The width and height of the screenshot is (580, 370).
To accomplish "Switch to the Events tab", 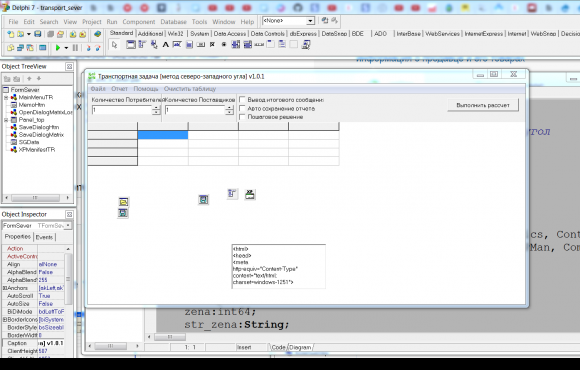I will (44, 237).
